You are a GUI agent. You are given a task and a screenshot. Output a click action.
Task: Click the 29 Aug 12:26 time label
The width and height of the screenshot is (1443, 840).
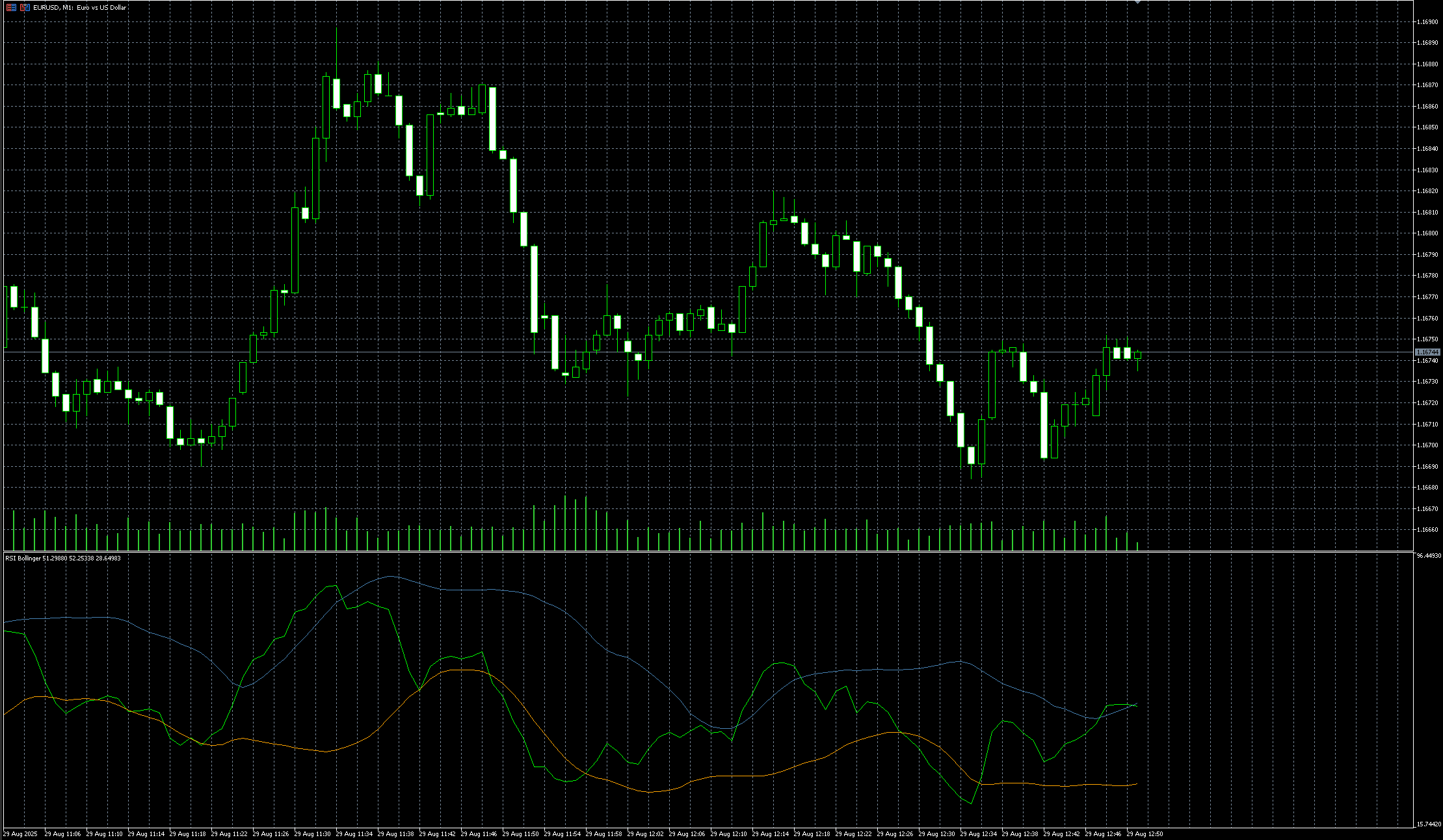click(x=895, y=833)
